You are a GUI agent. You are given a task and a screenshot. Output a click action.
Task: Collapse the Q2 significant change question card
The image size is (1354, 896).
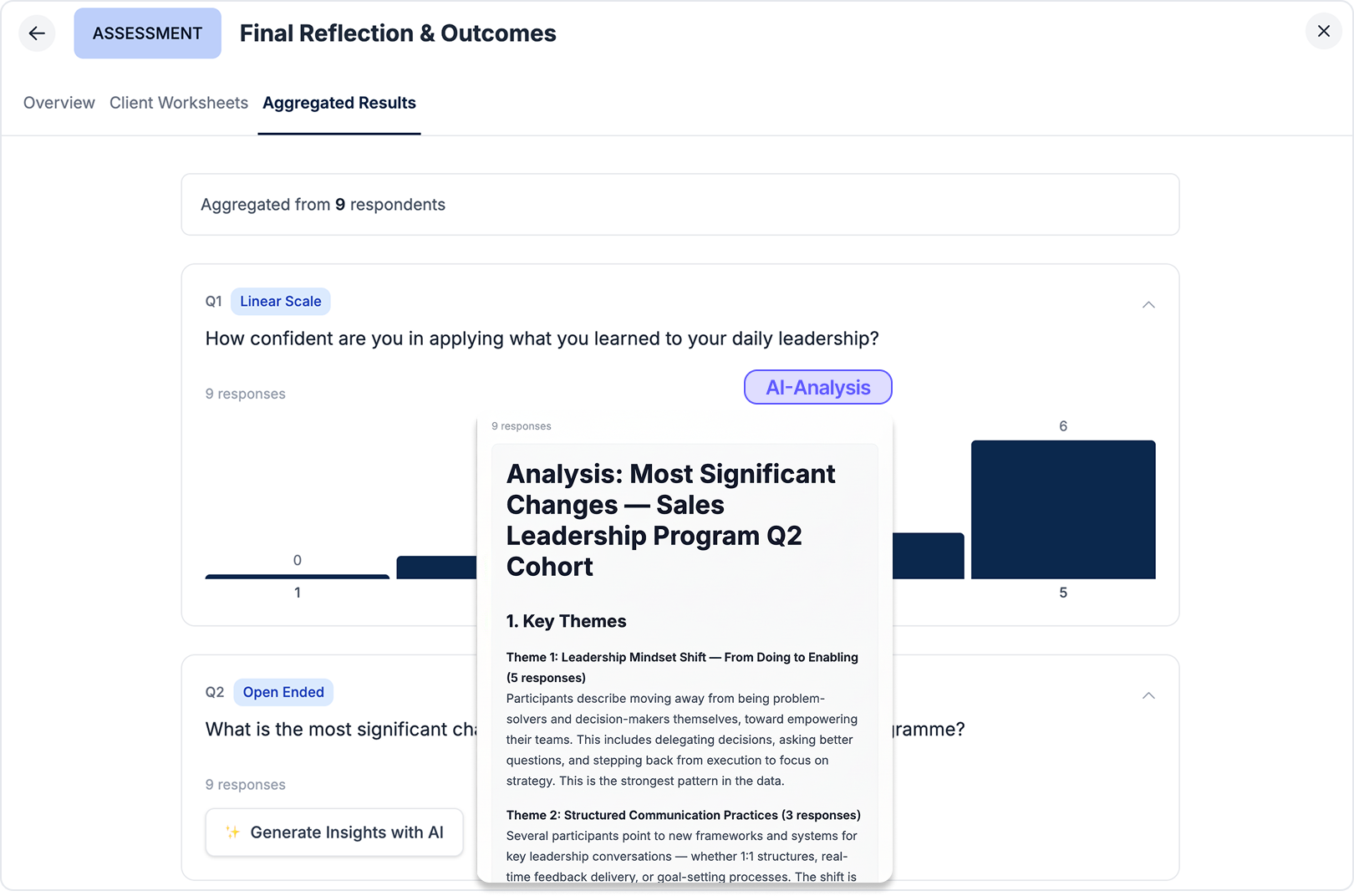pyautogui.click(x=1149, y=695)
